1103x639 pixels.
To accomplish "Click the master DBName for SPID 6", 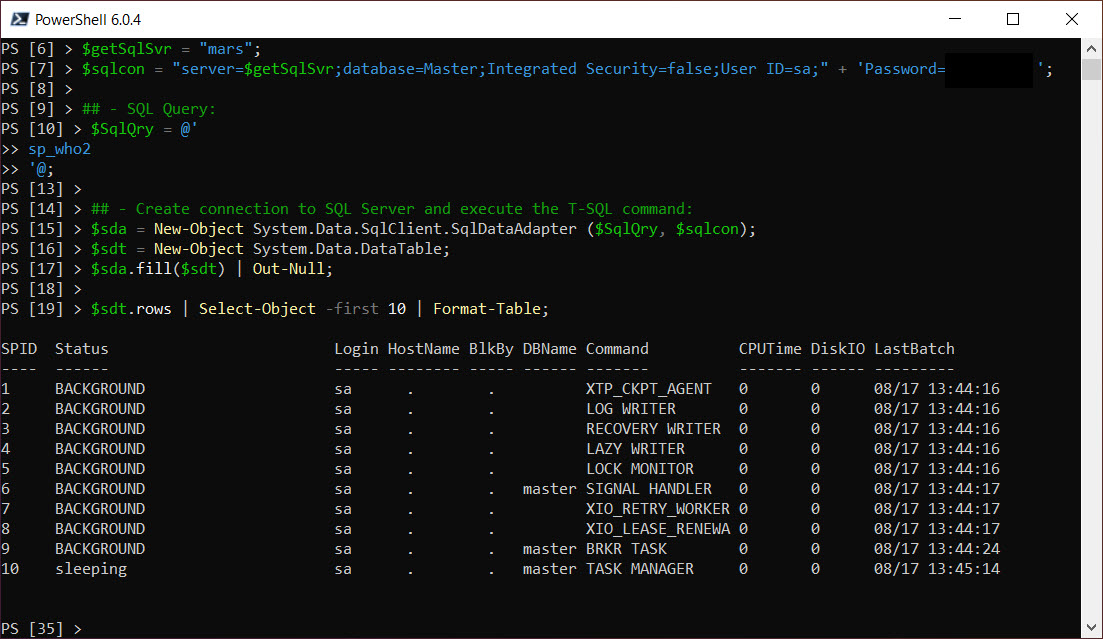I will click(549, 488).
